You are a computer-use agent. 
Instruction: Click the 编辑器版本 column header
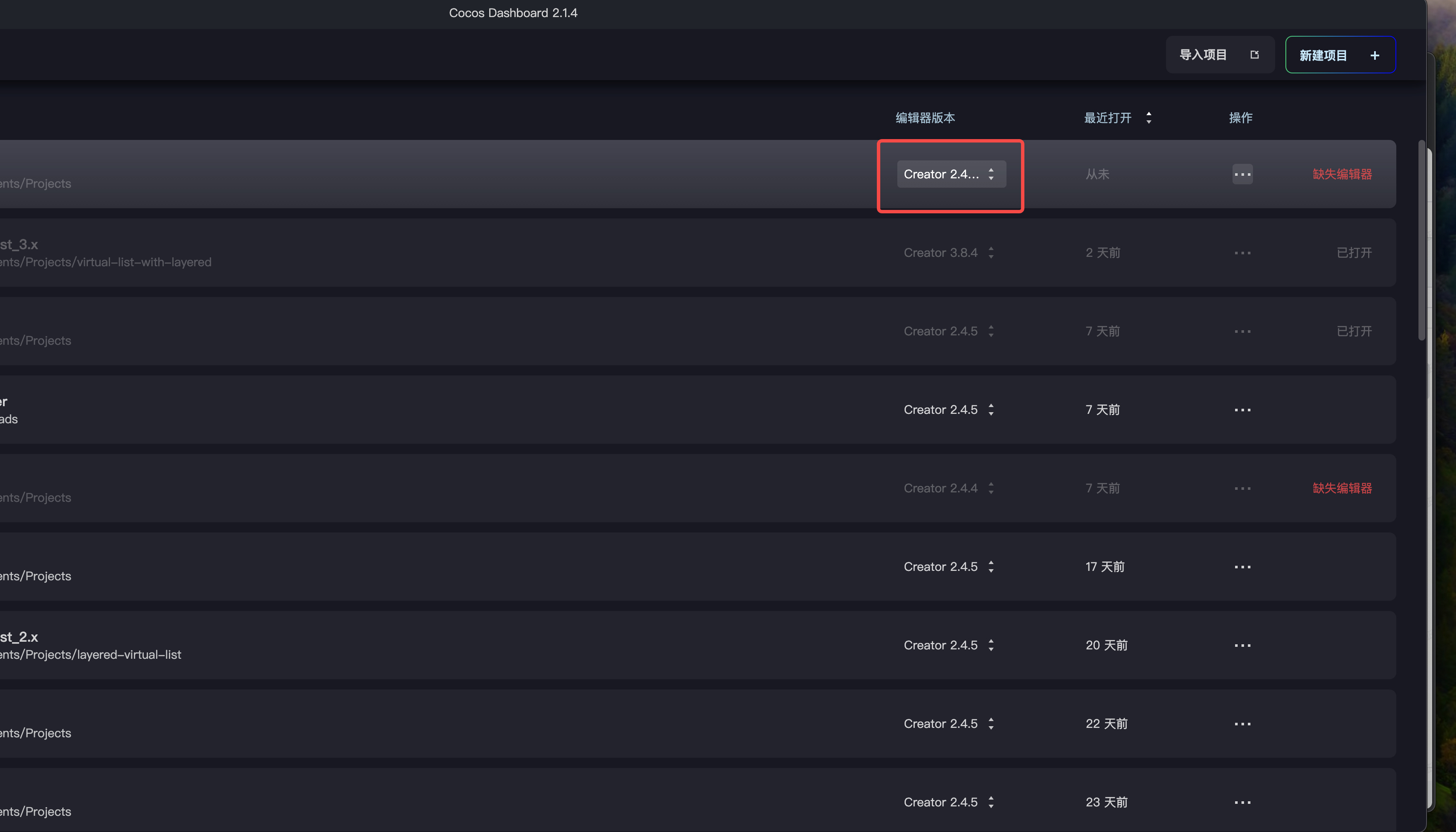925,118
